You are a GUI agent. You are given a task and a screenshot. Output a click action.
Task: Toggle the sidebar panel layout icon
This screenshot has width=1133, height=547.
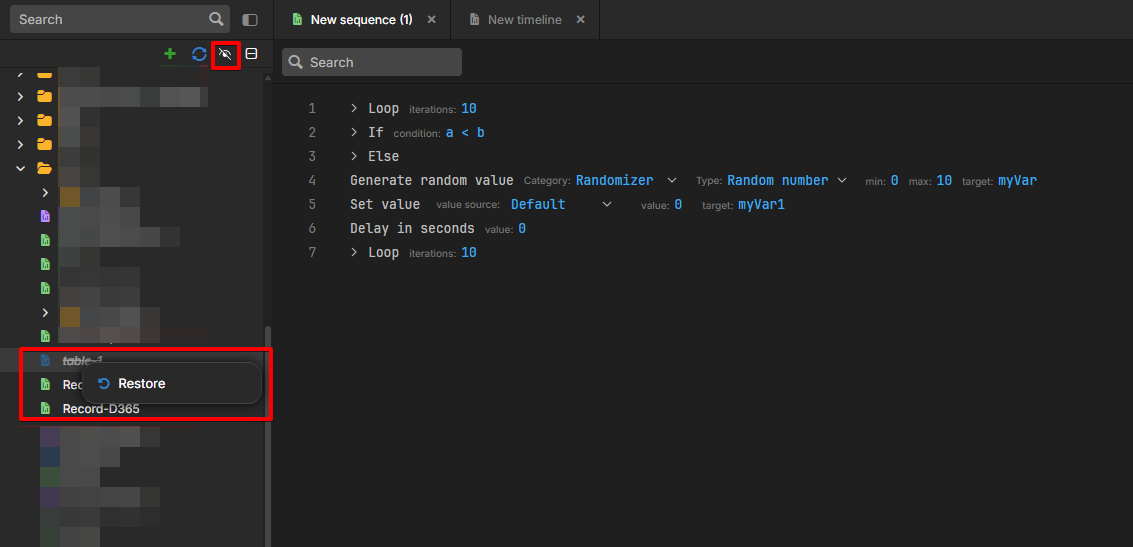click(x=250, y=20)
